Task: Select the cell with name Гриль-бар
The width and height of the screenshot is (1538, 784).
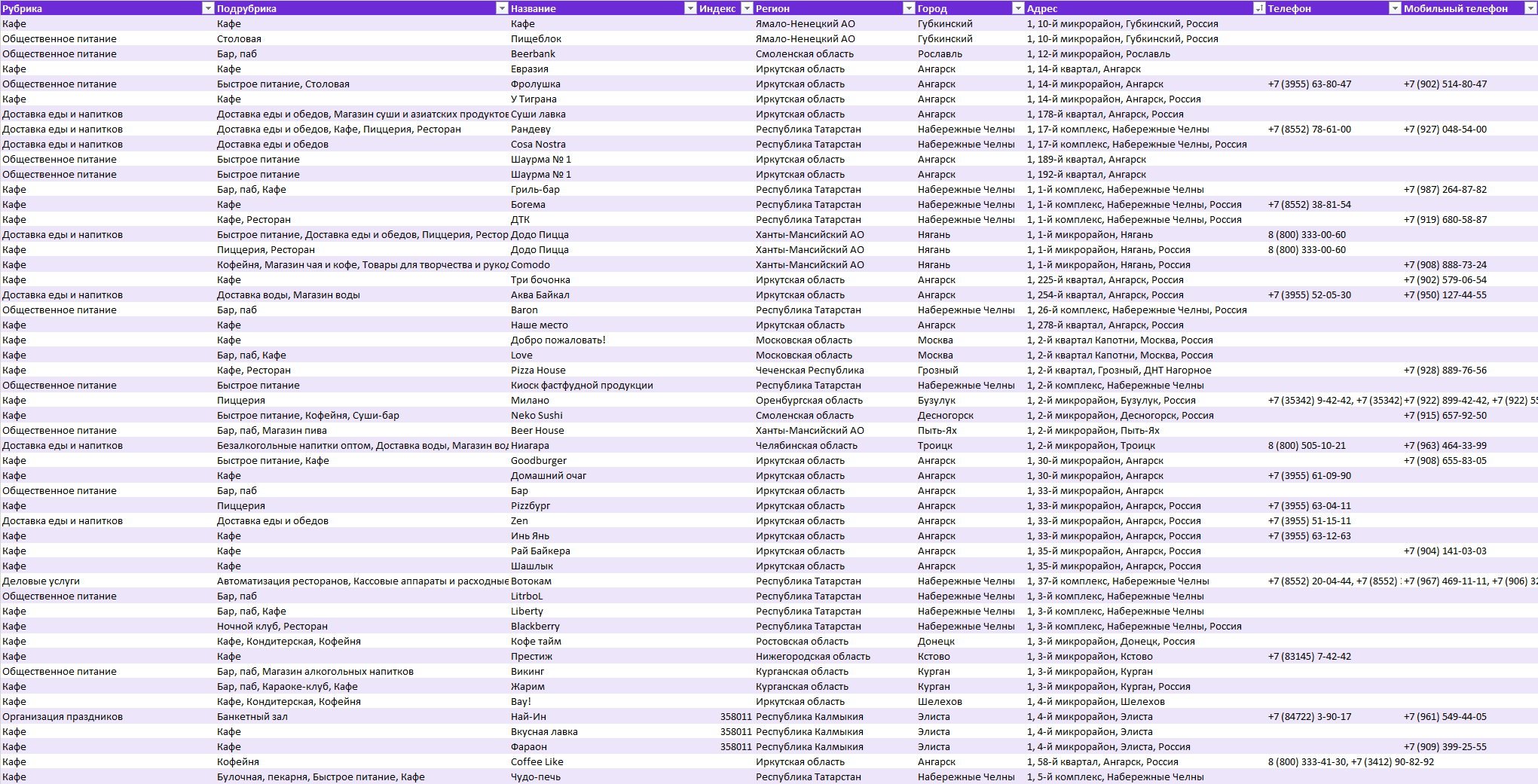Action: coord(603,189)
